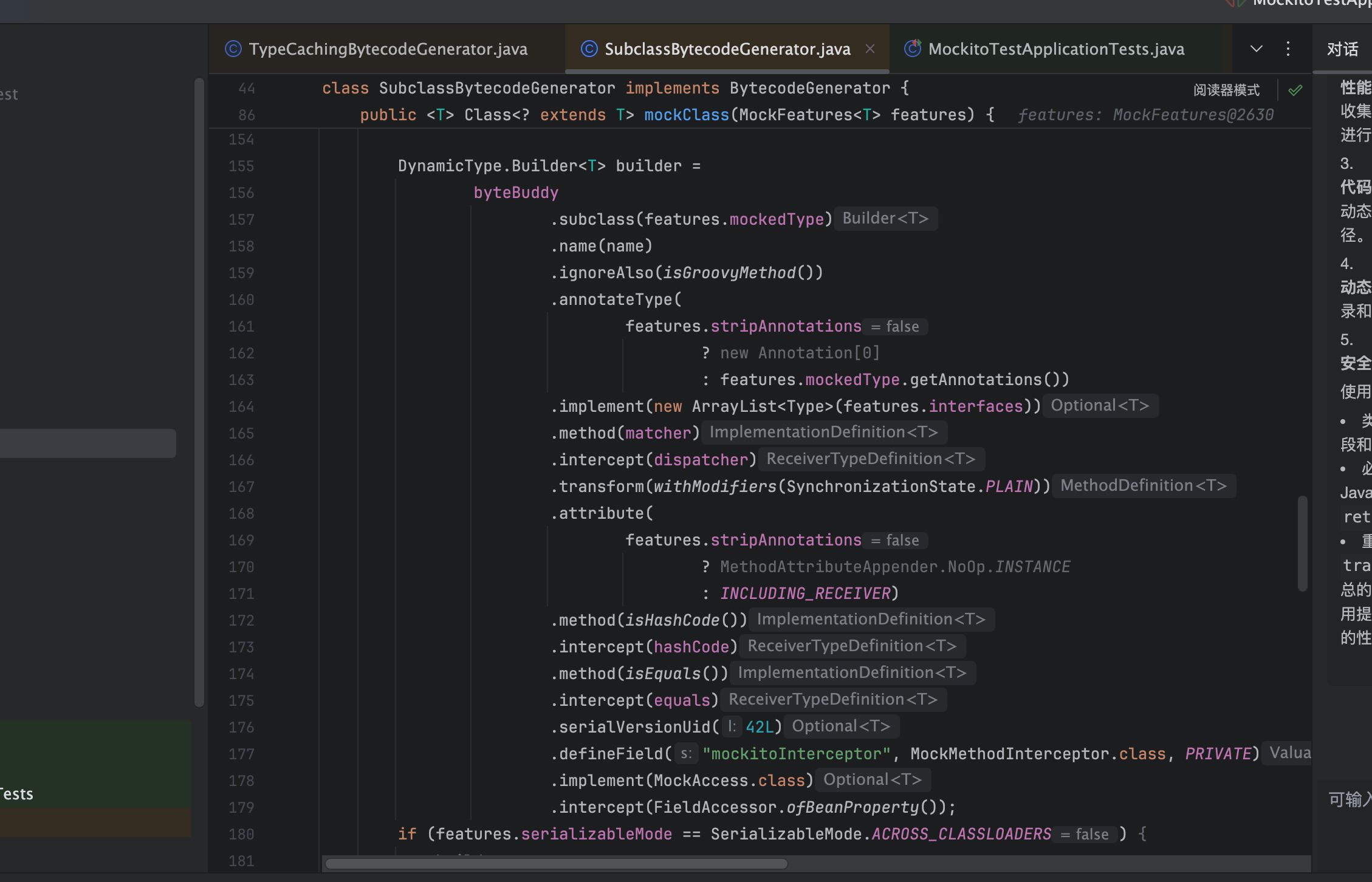Click isEquals() on line 174

coord(672,674)
